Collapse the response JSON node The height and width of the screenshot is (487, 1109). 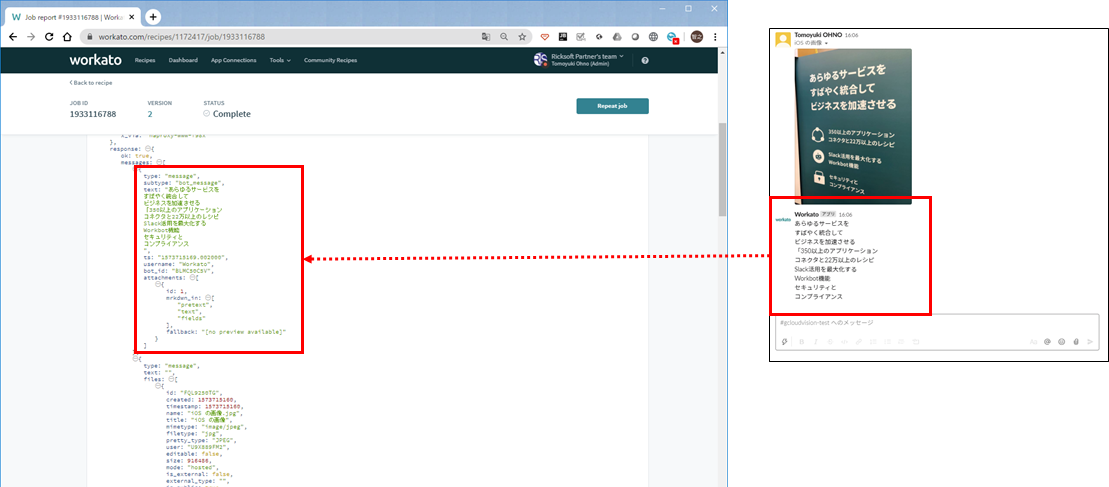click(148, 149)
